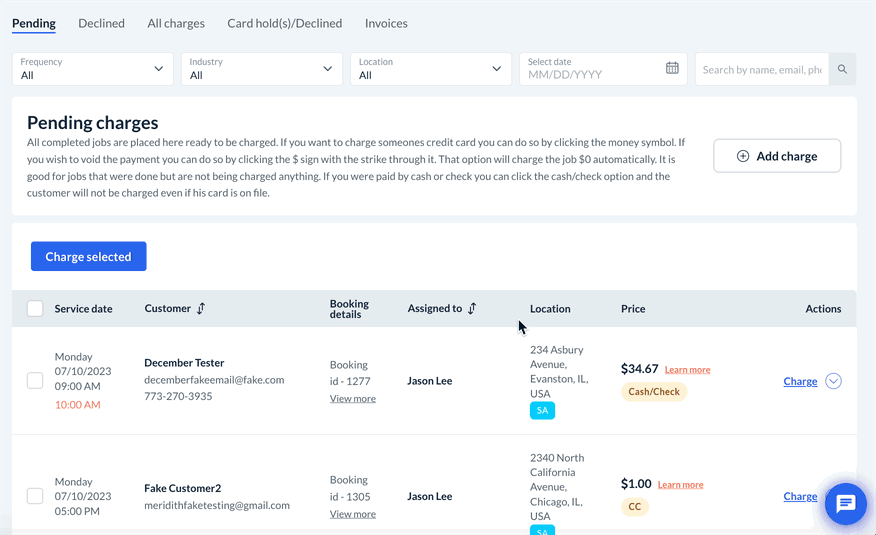
Task: Select the Fake Customer2 row checkbox
Action: pos(35,496)
